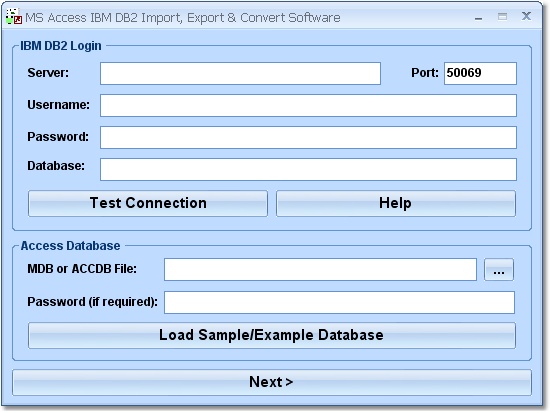This screenshot has width=550, height=413.
Task: Maximize the application window
Action: (502, 16)
